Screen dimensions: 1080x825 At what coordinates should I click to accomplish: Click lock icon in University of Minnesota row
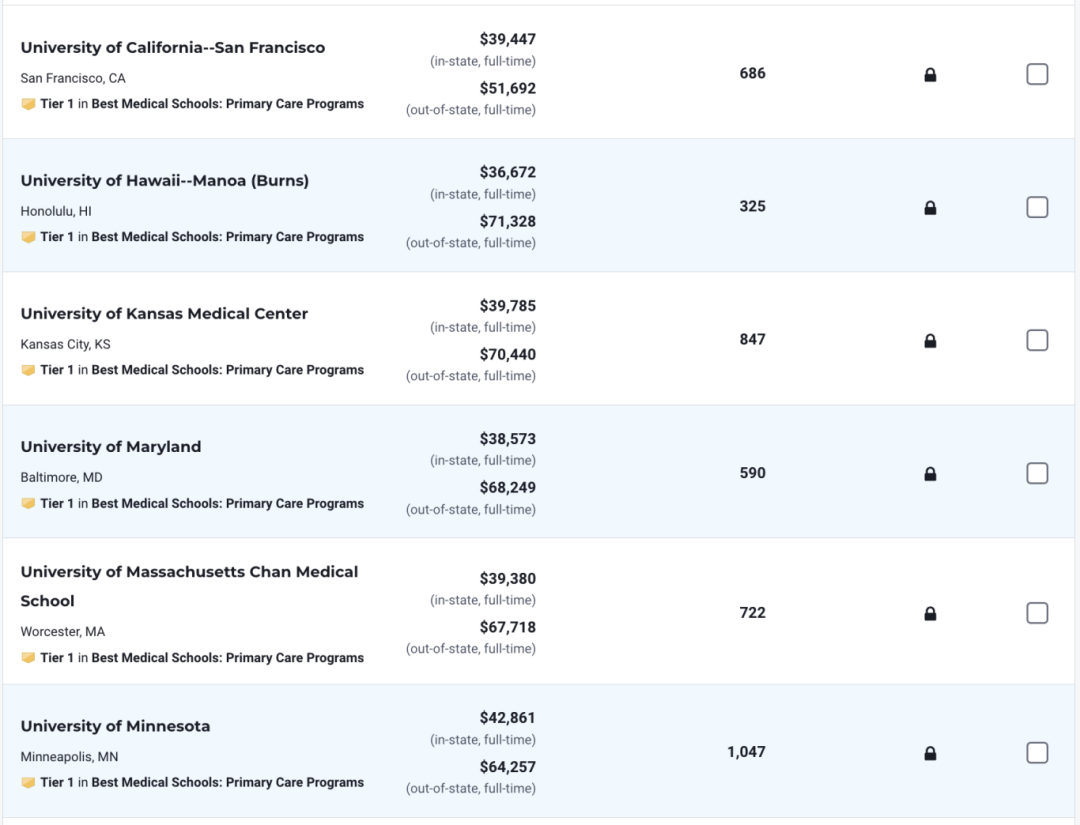[930, 753]
